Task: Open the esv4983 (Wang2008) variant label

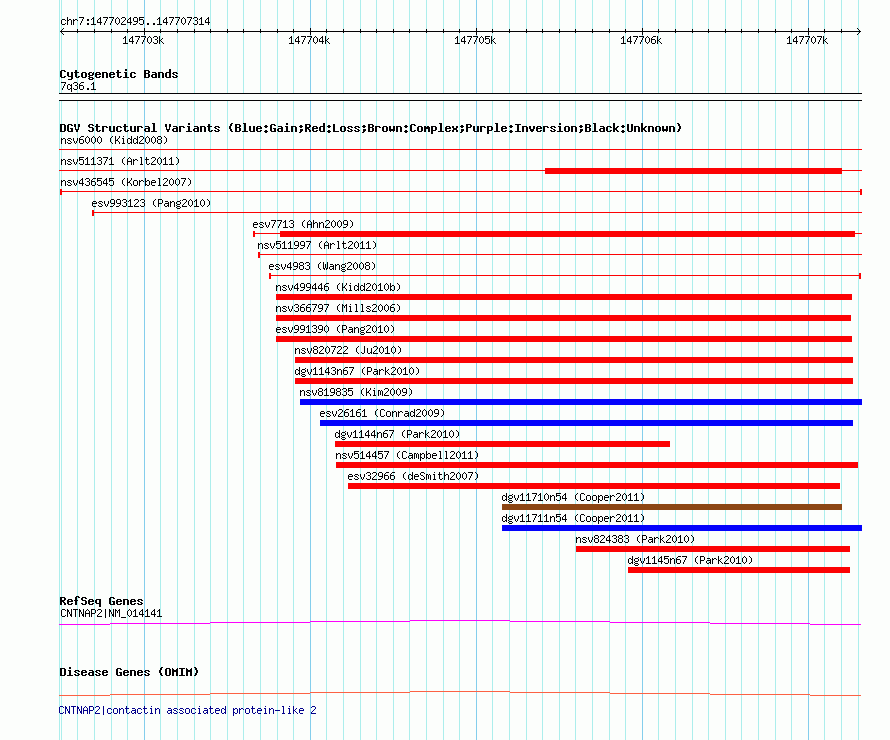Action: tap(322, 266)
